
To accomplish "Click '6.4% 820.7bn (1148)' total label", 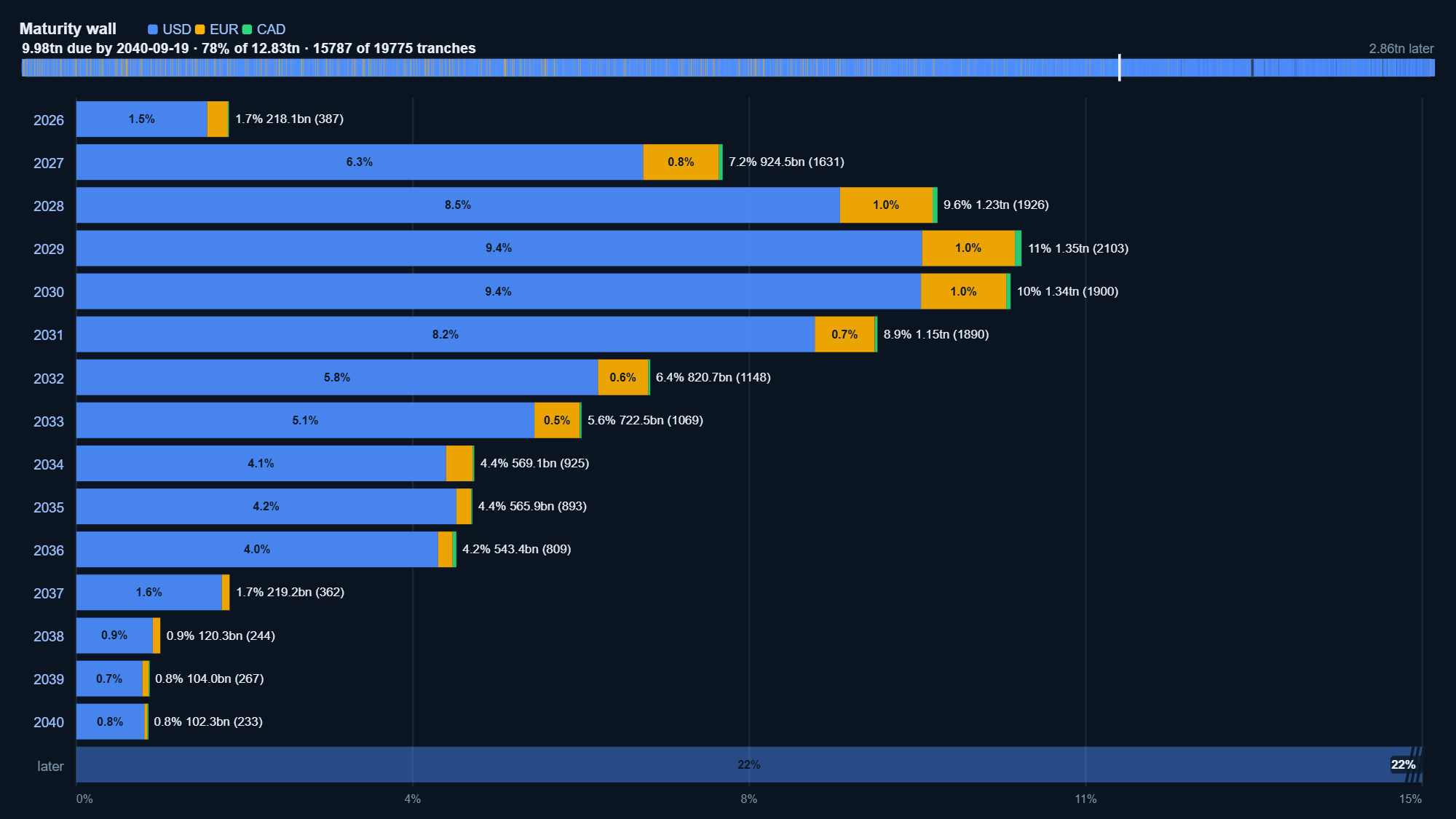I will pyautogui.click(x=713, y=377).
